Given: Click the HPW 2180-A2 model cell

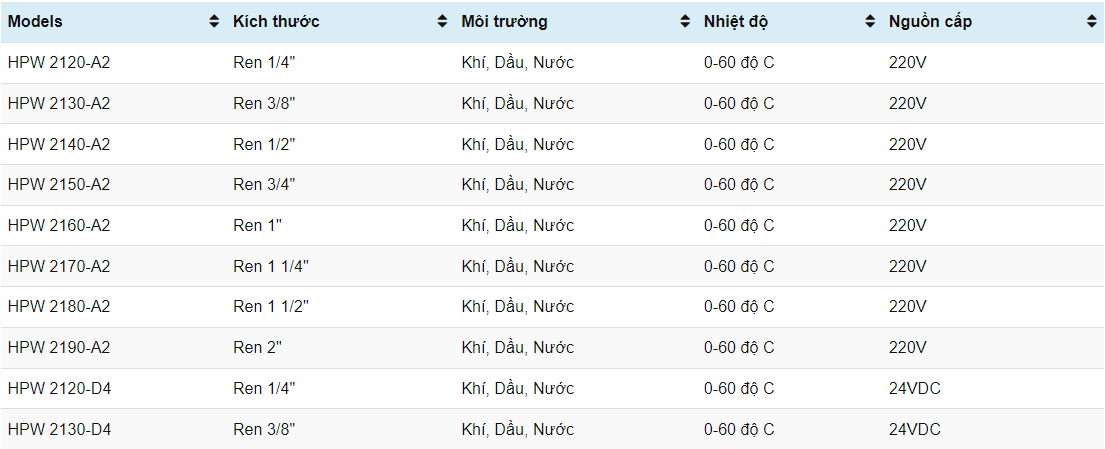Looking at the screenshot, I should [x=59, y=307].
